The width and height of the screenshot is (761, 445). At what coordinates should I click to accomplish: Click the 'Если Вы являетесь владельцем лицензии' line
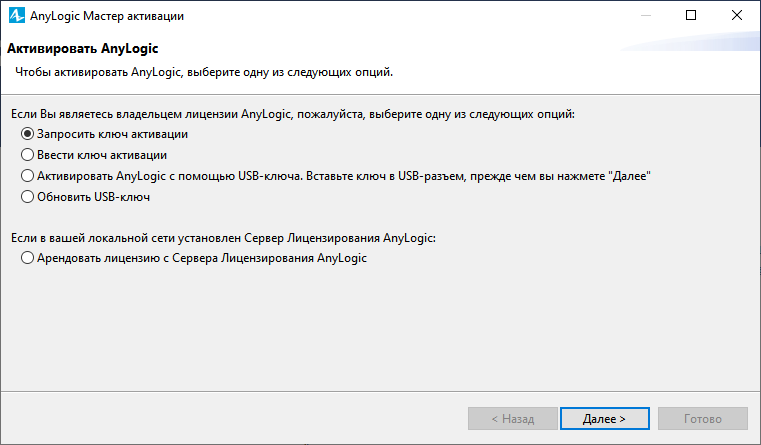click(293, 115)
